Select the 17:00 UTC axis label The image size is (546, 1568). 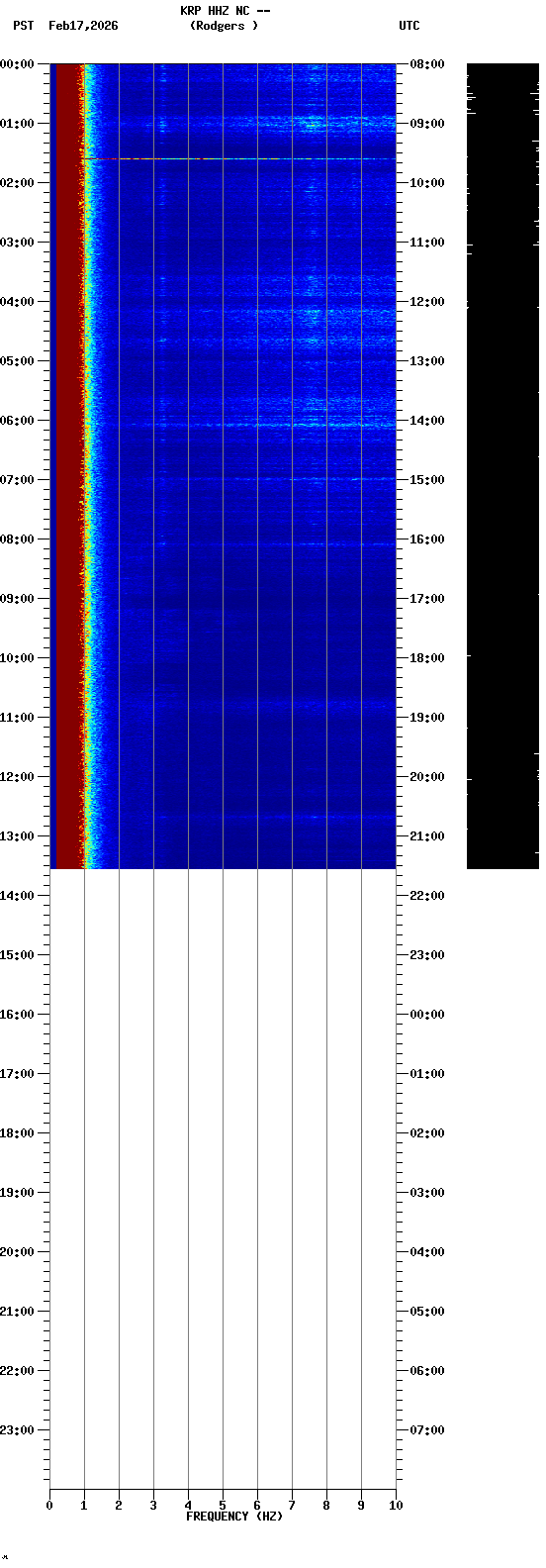[427, 599]
